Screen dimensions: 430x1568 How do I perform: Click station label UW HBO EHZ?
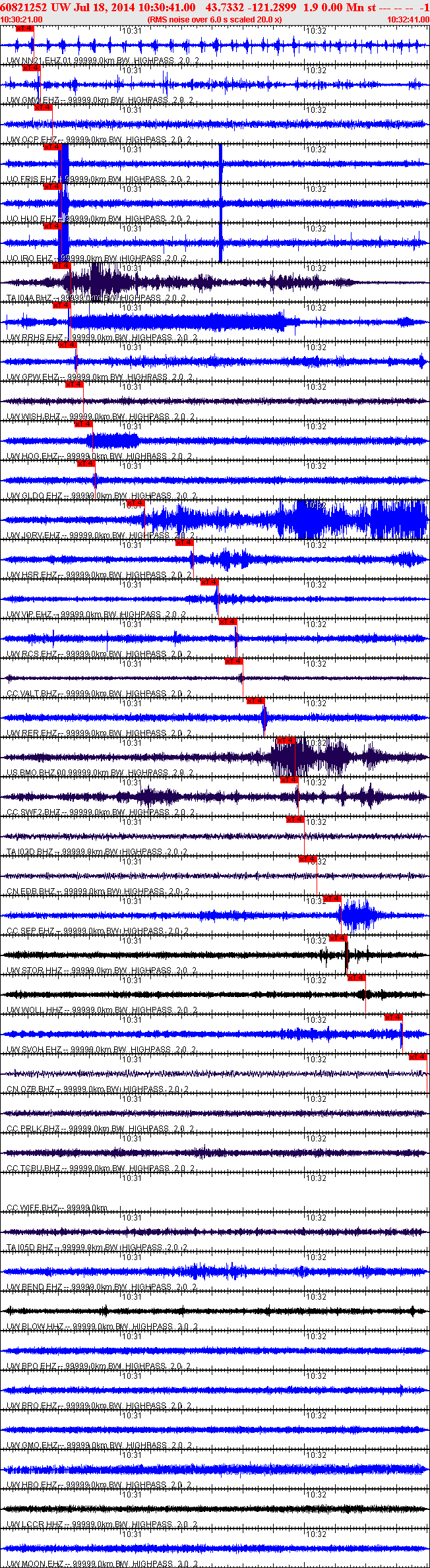(32, 1485)
